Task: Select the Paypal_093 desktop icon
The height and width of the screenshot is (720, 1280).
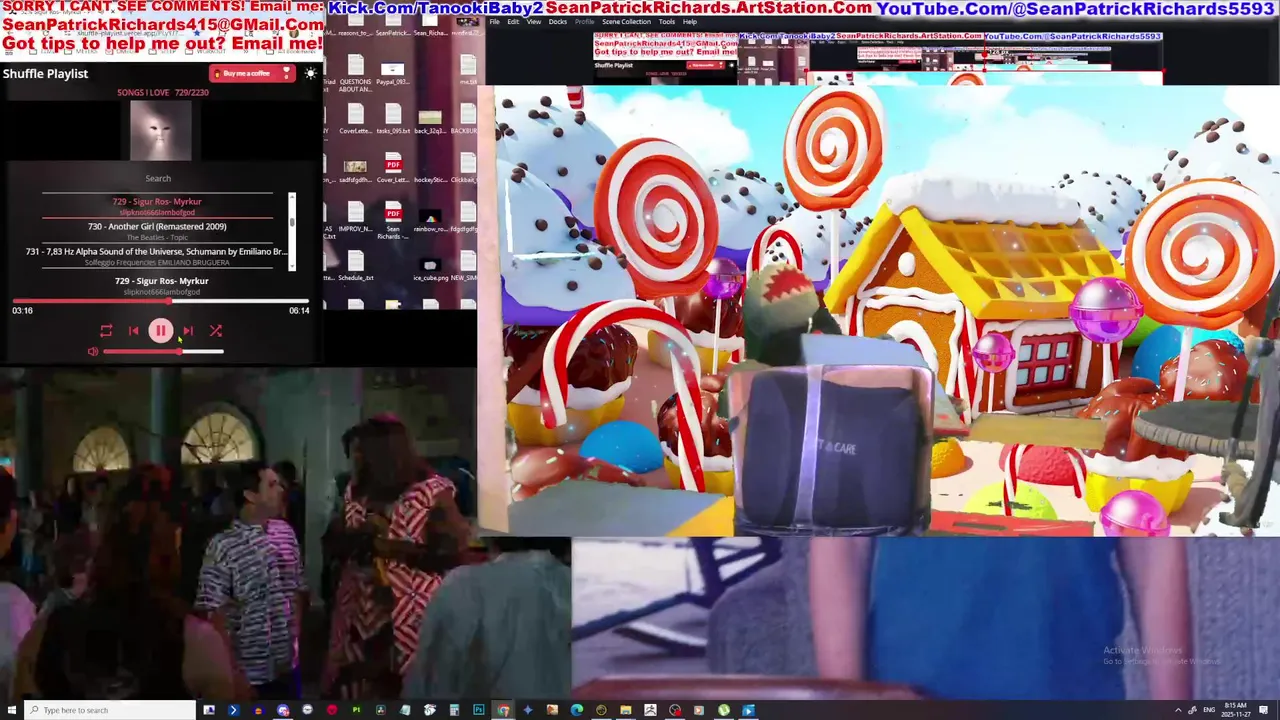Action: pyautogui.click(x=393, y=72)
